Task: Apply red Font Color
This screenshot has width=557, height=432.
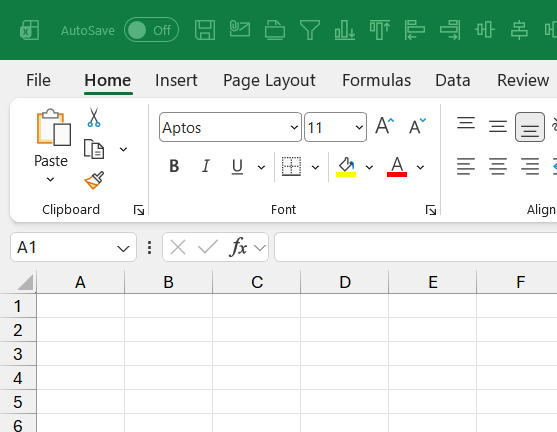Action: [x=397, y=166]
